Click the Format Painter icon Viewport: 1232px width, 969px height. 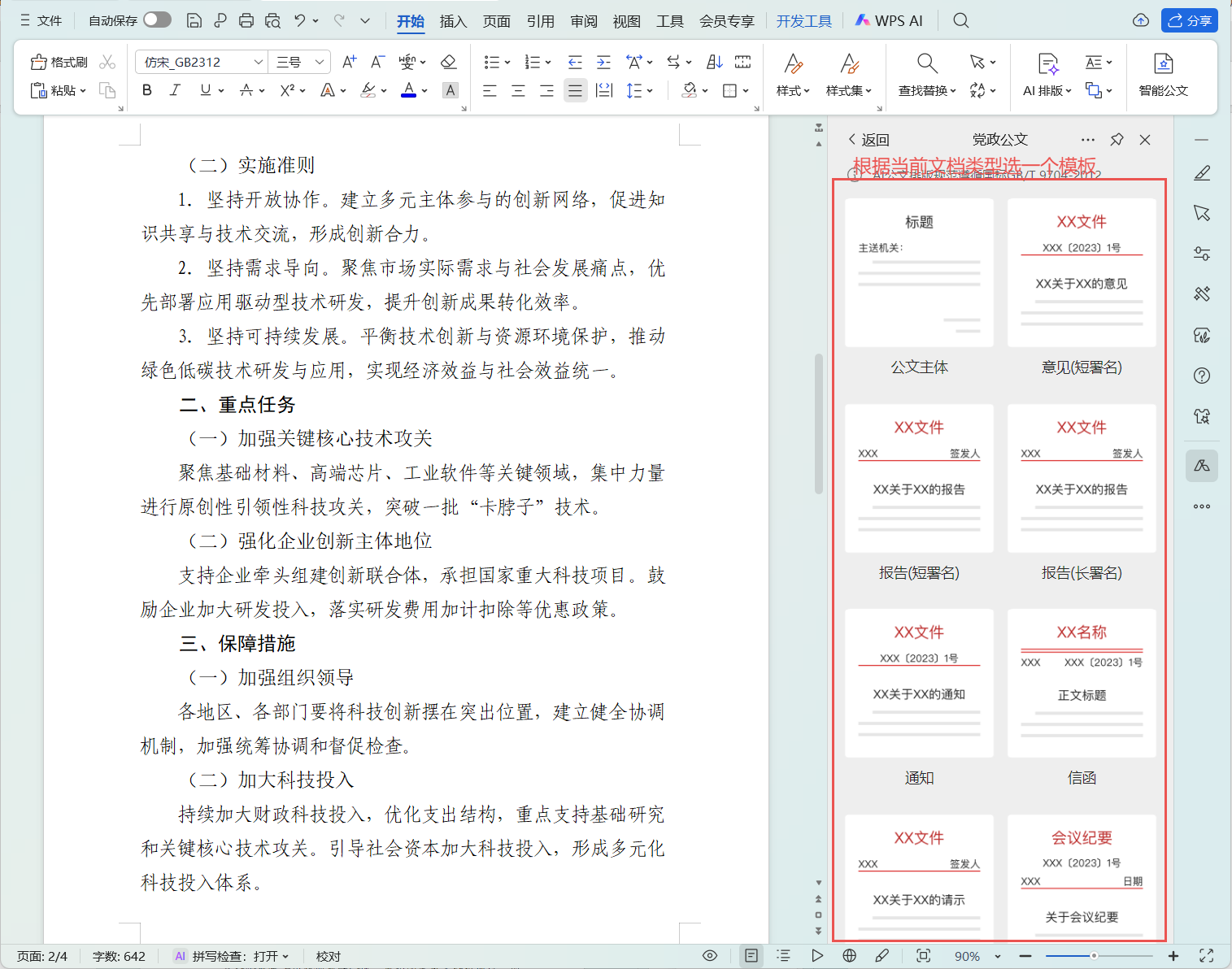pos(59,63)
